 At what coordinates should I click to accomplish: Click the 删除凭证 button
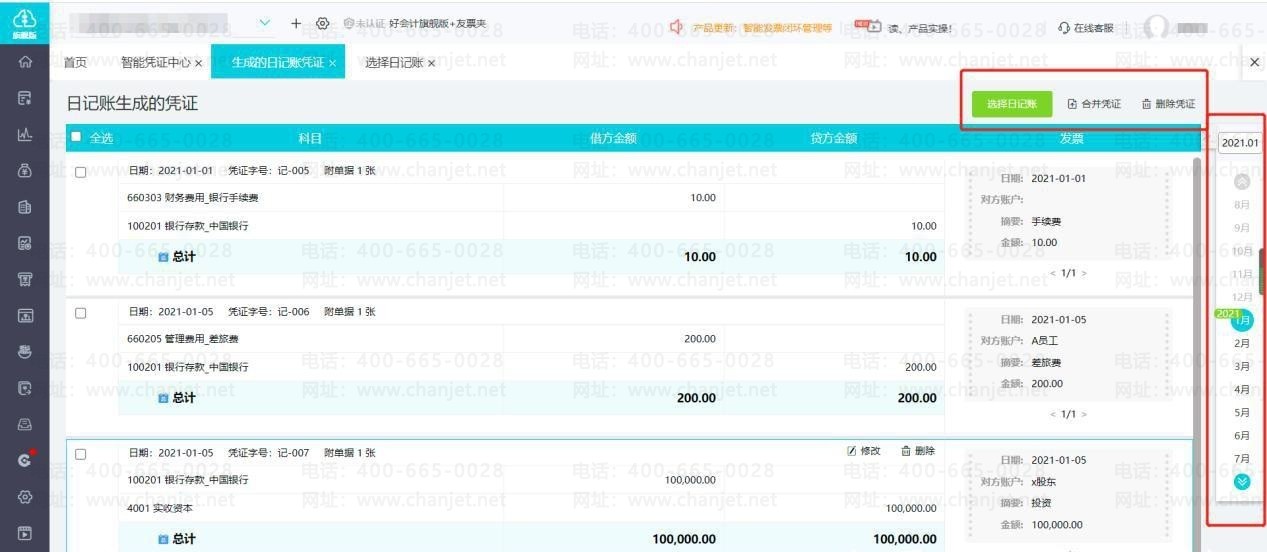[x=1168, y=104]
